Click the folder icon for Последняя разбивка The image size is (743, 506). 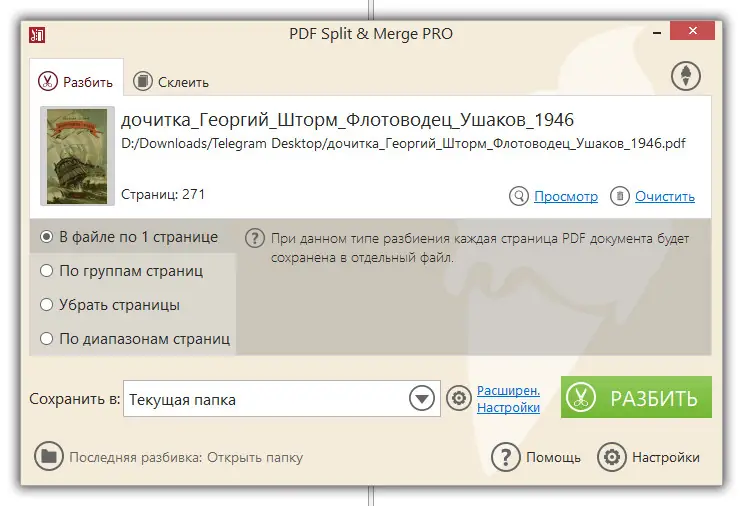click(48, 456)
